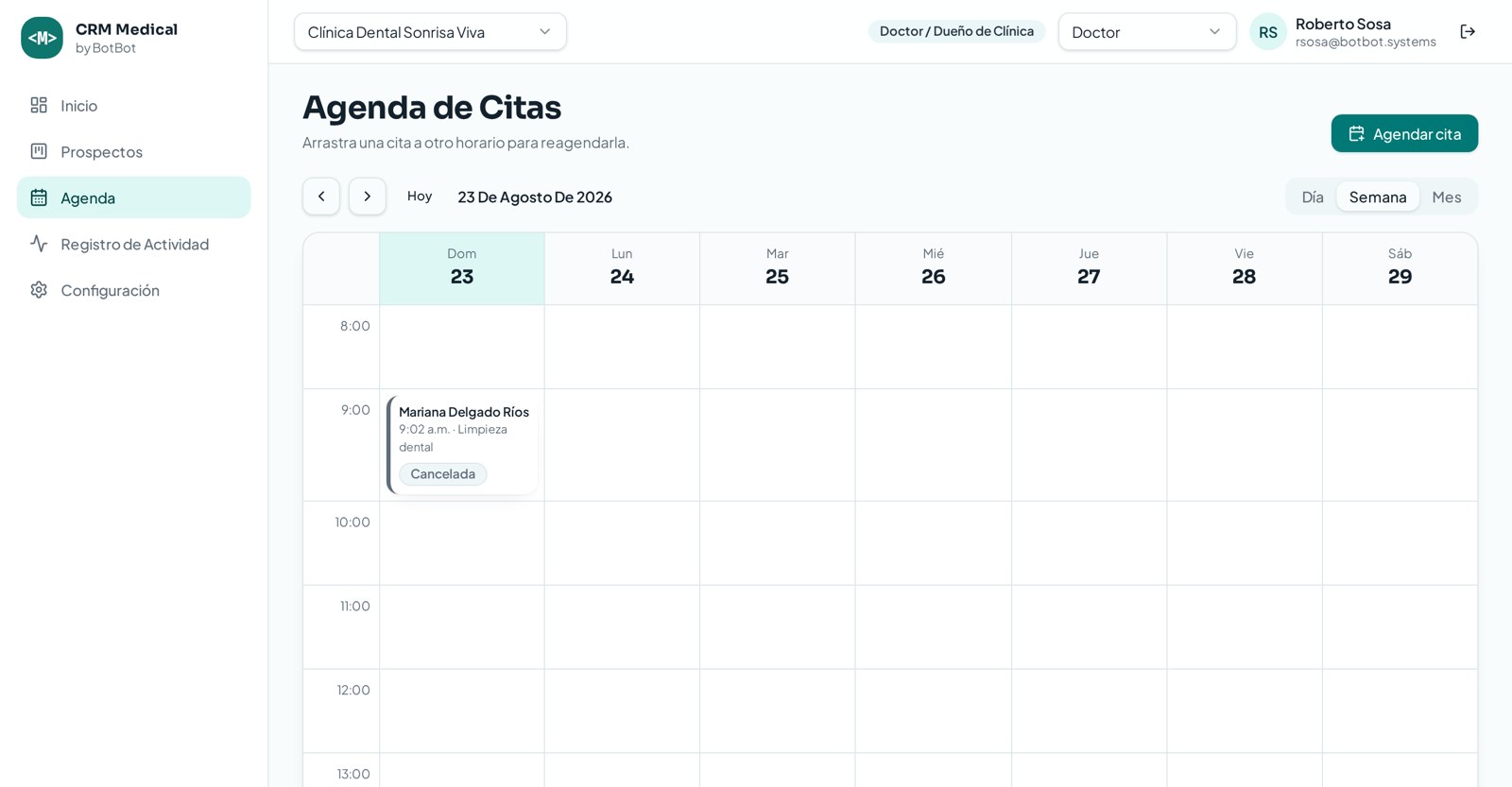The width and height of the screenshot is (1512, 787).
Task: Switch to Día view
Action: coord(1313,197)
